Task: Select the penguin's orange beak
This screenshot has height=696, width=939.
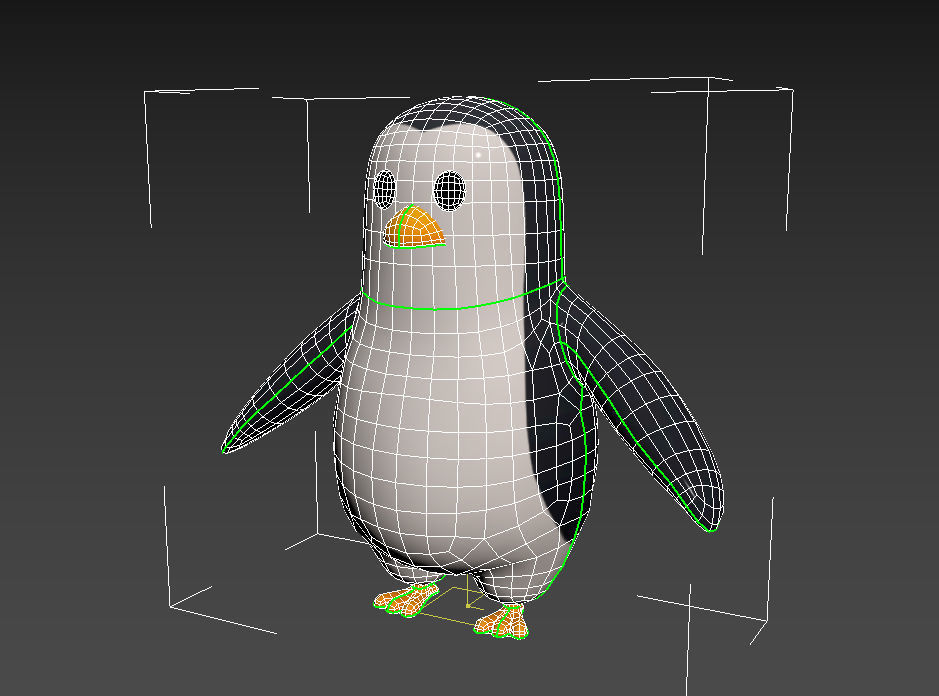Action: 413,227
